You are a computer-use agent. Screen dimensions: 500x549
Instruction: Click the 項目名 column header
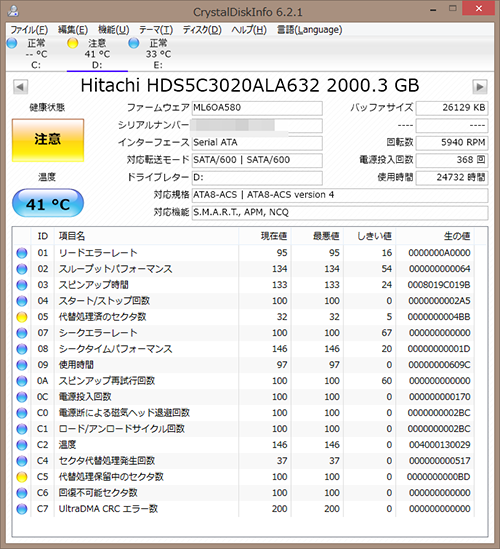point(146,236)
